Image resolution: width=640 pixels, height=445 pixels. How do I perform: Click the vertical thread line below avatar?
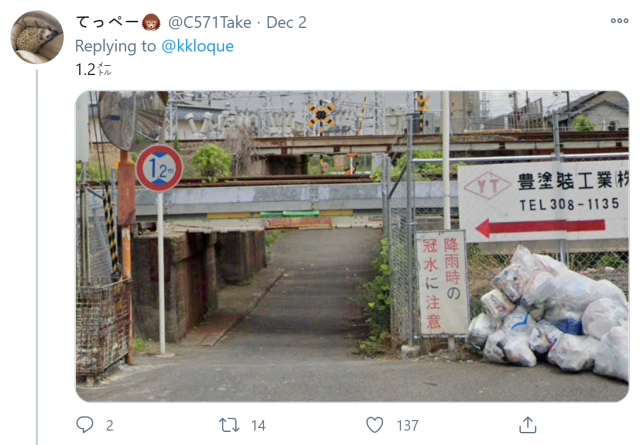coord(37,257)
